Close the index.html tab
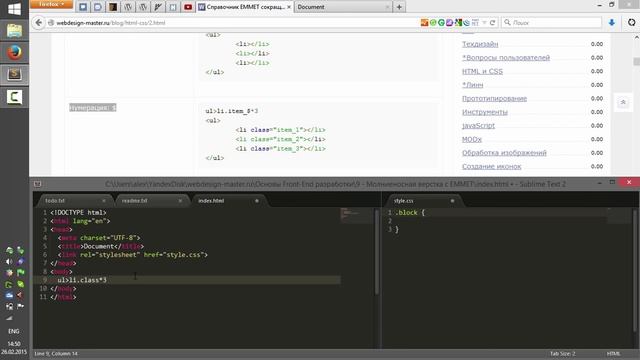 [257, 201]
